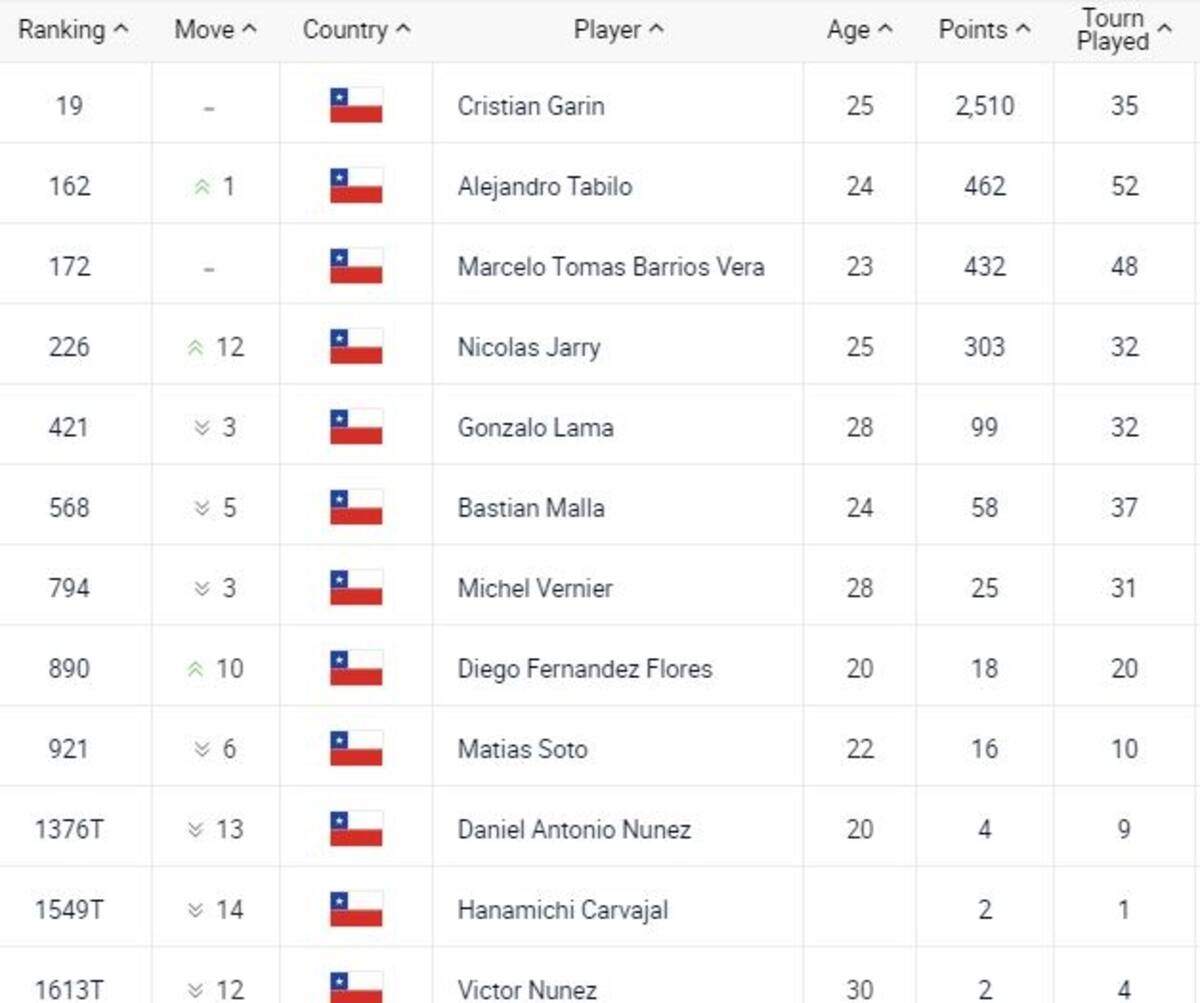Sort table by Move column
Viewport: 1200px width, 1003px height.
click(x=215, y=30)
